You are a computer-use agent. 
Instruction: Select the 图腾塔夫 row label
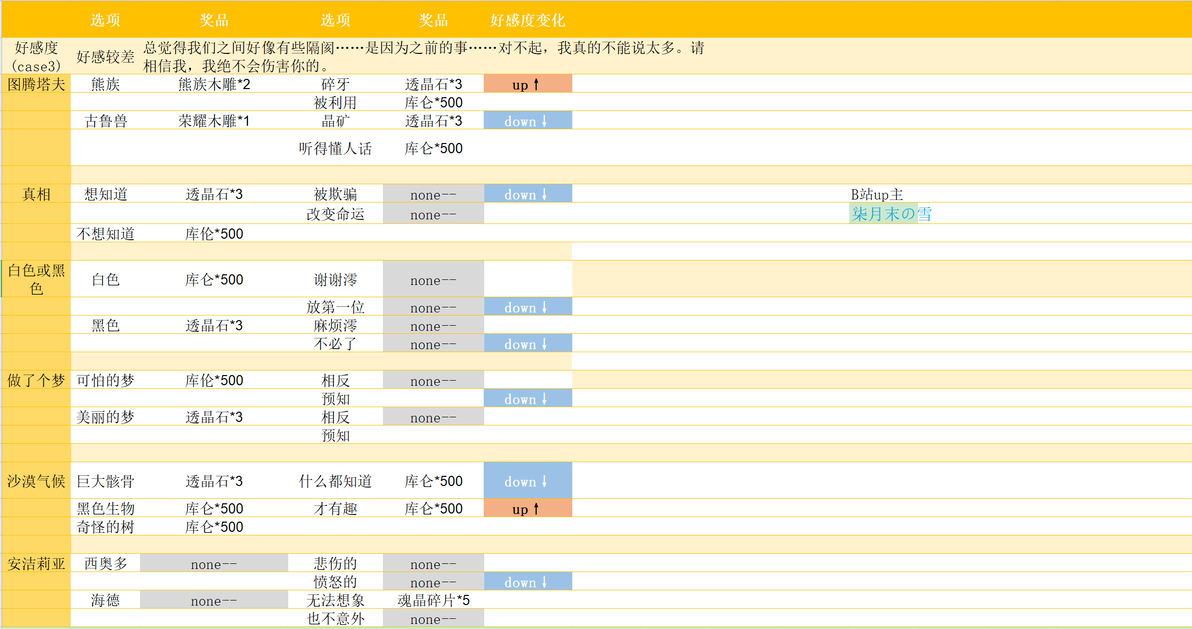point(36,84)
